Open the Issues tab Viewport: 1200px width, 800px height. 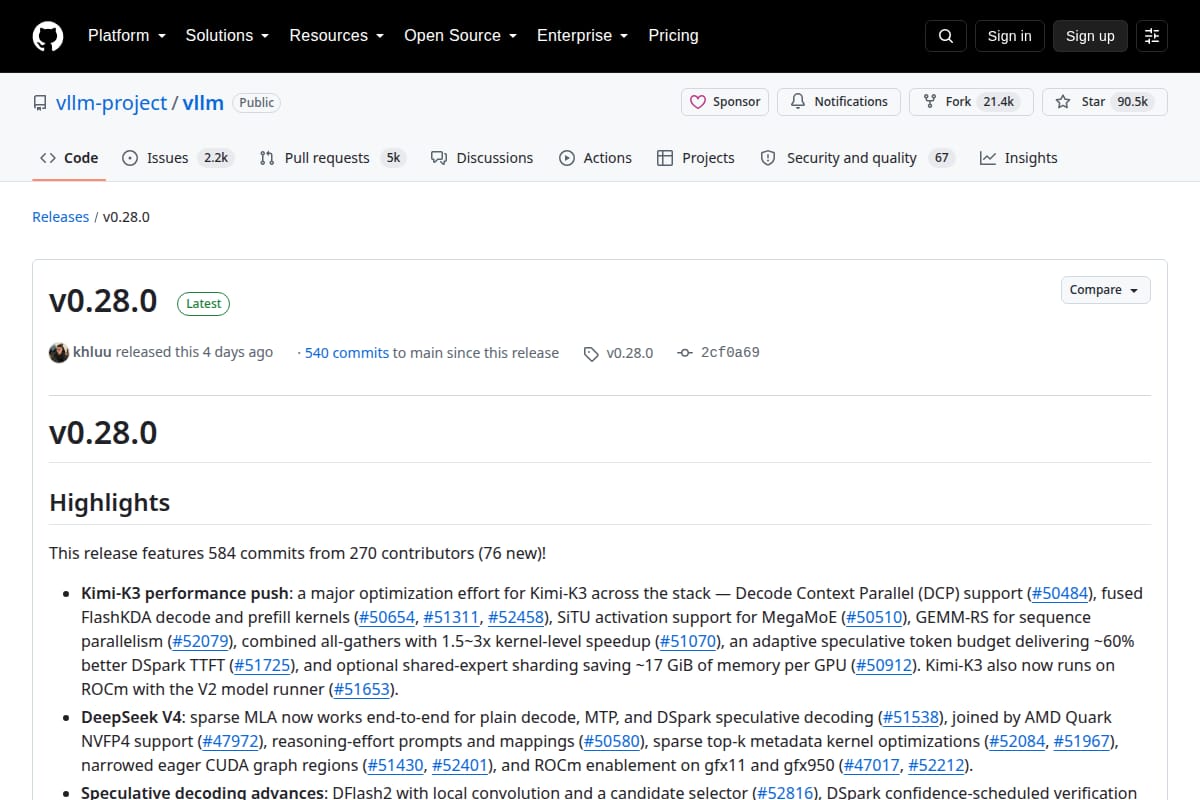coord(178,158)
